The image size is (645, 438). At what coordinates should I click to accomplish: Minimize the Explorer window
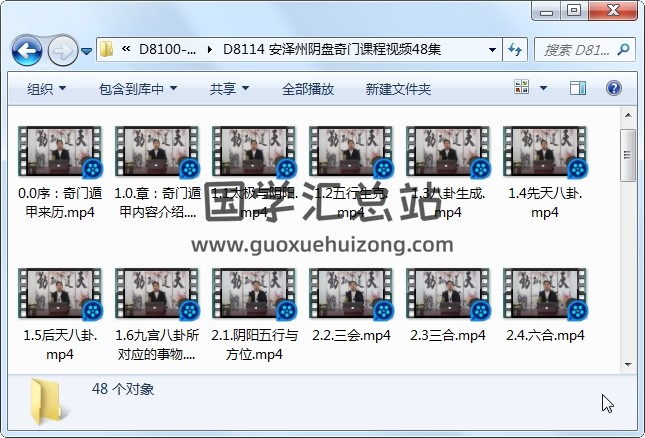tap(546, 10)
